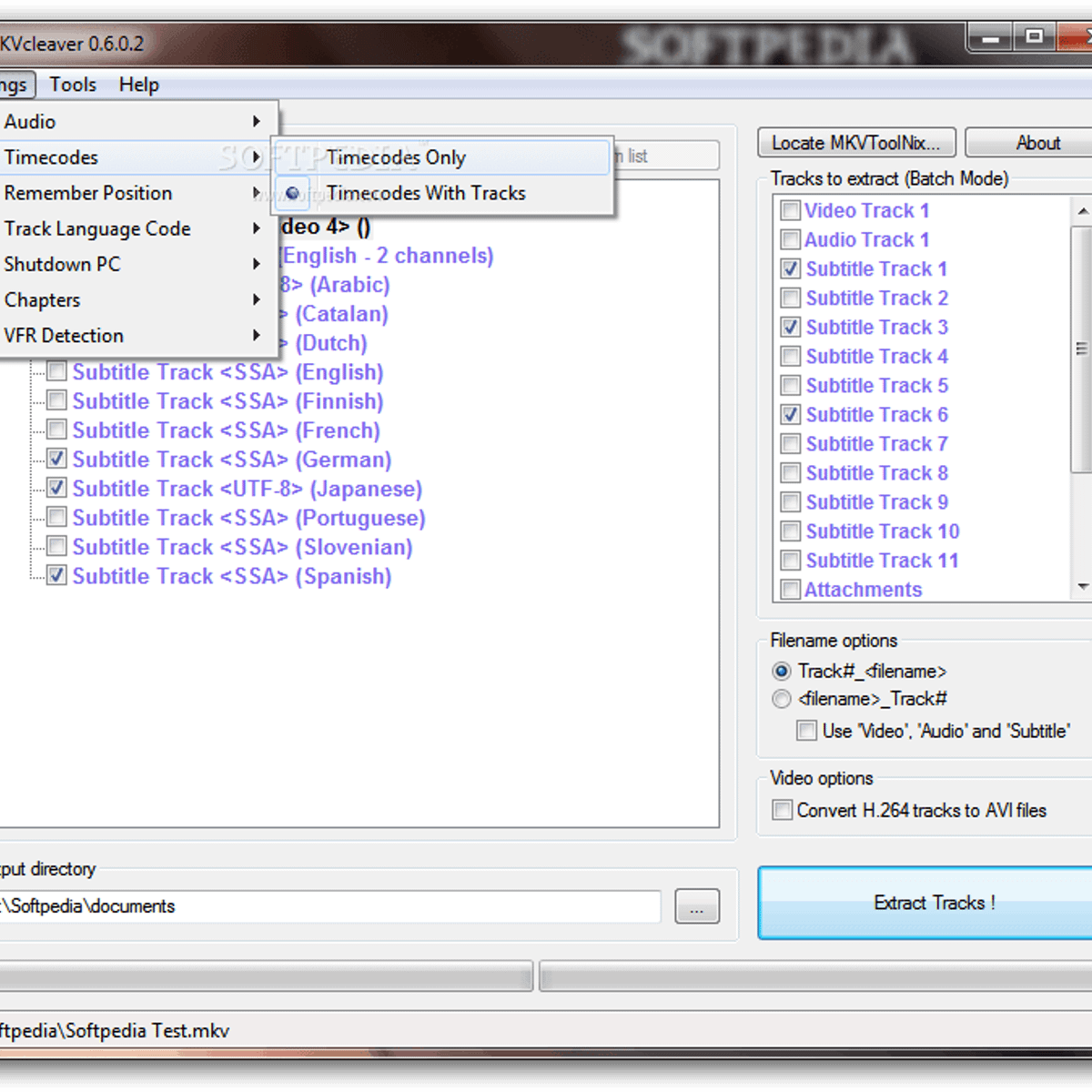Open the About dialog
This screenshot has width=1092, height=1092.
click(x=1037, y=142)
